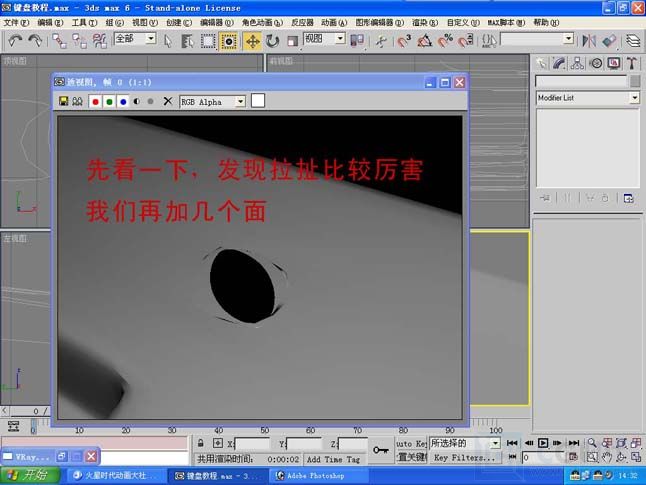This screenshot has width=646, height=485.
Task: Open the RGB Alpha channel dropdown
Action: [213, 102]
